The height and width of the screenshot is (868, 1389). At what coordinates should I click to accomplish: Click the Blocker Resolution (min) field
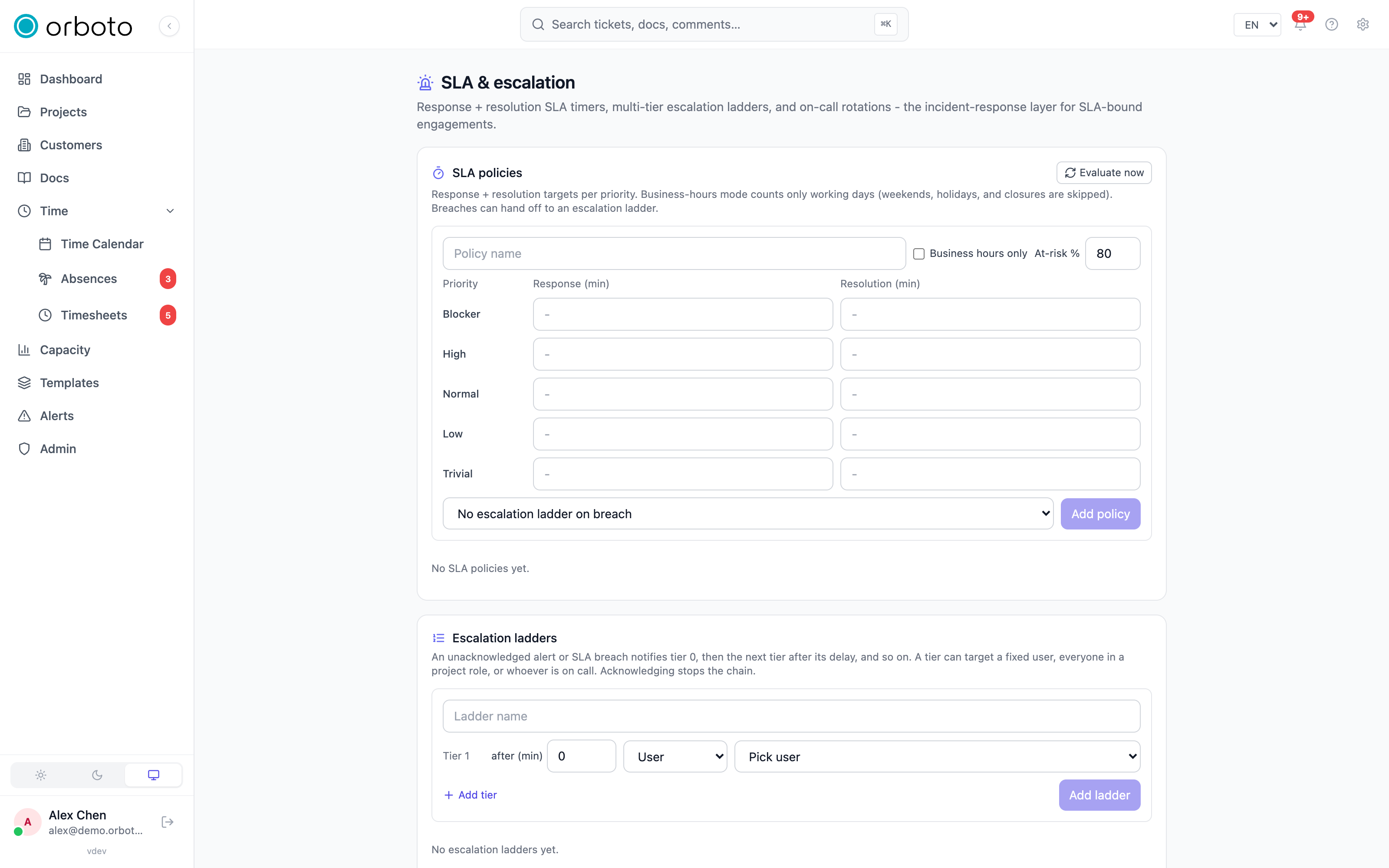(x=990, y=315)
